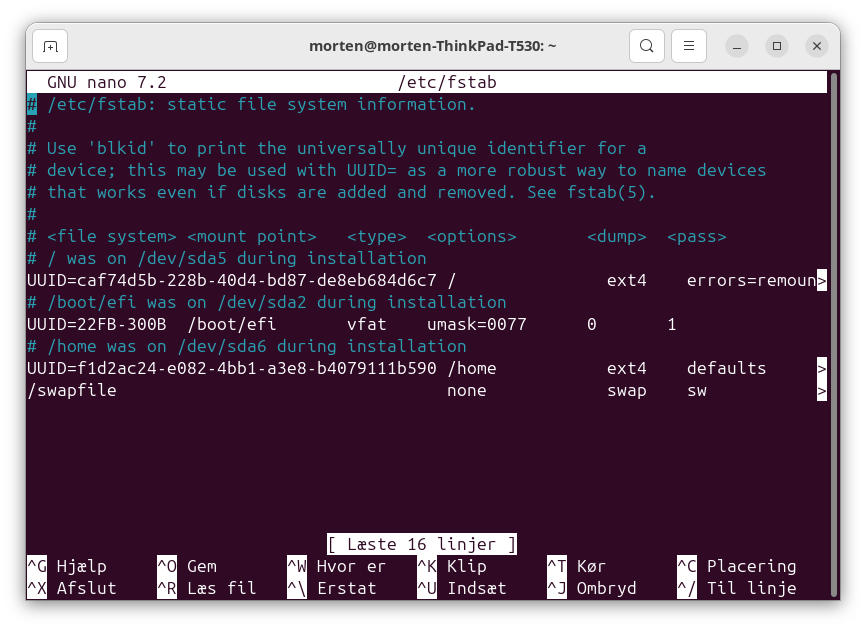Maximize the terminal window
This screenshot has height=629, width=866.
777,46
